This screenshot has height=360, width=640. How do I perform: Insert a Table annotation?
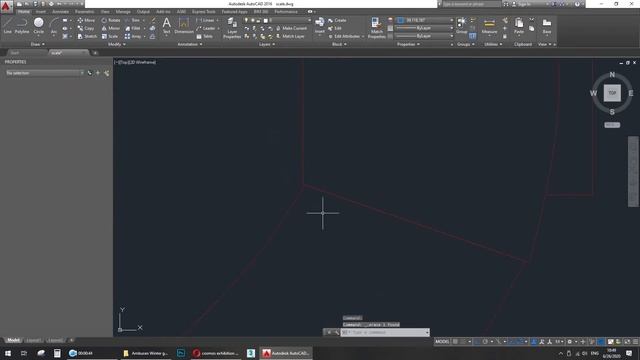pos(205,36)
